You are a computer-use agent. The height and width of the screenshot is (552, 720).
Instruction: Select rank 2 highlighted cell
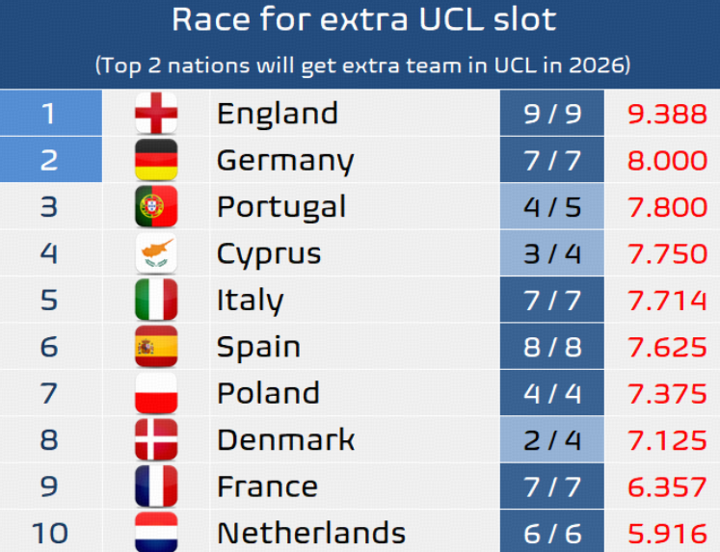(x=50, y=160)
